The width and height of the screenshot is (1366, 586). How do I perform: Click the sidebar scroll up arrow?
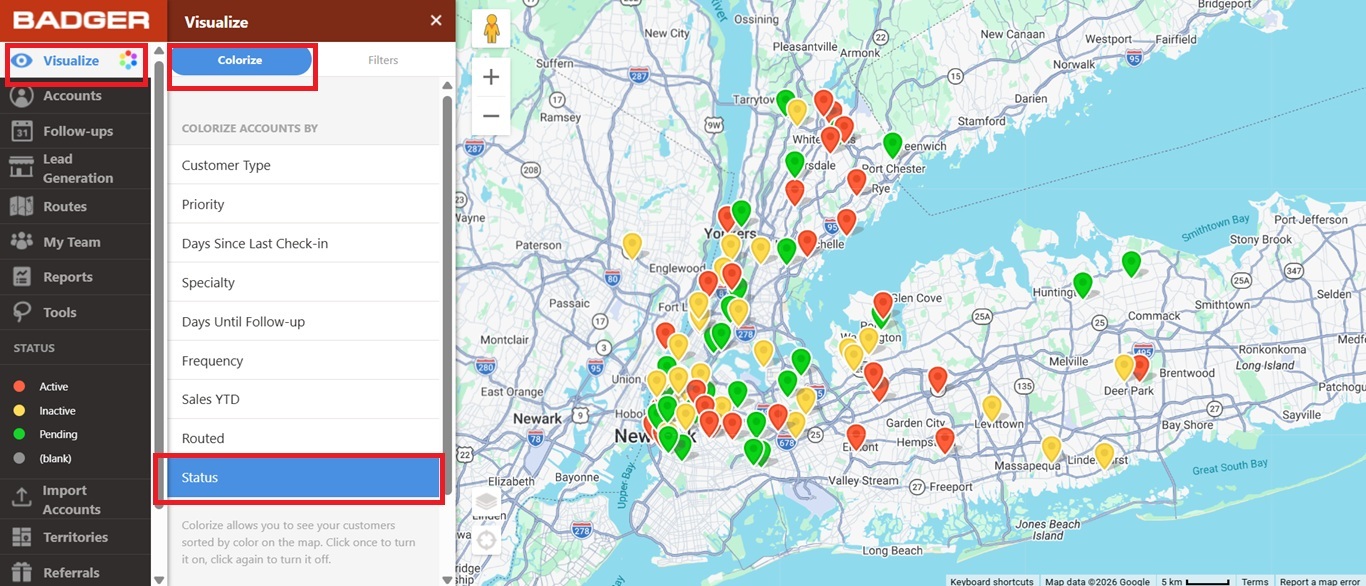tap(159, 50)
